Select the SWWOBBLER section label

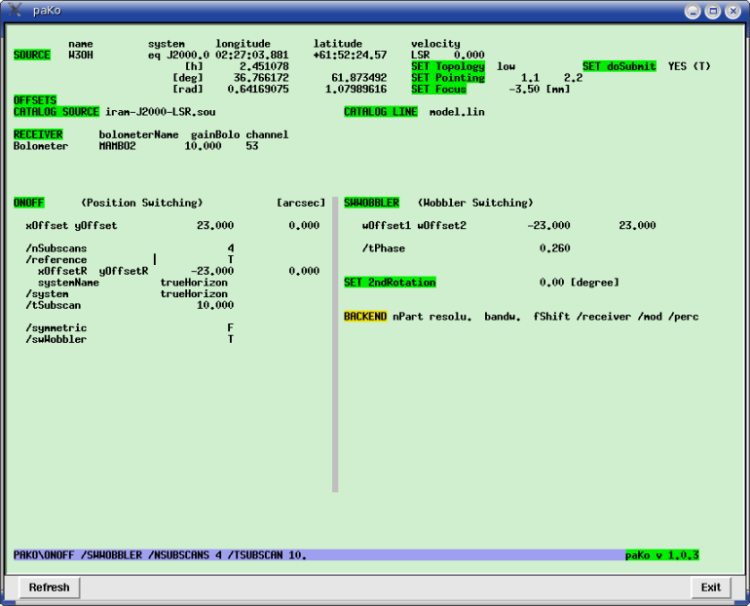pos(371,202)
